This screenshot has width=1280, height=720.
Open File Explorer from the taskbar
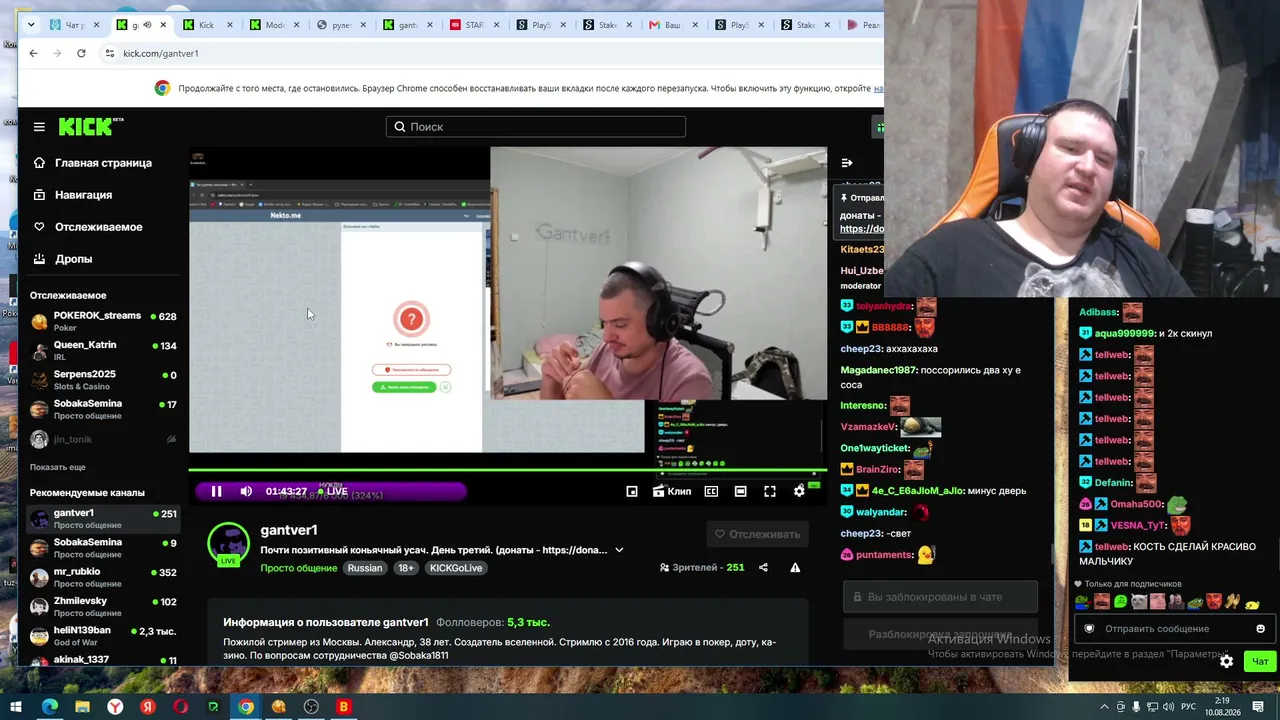(x=82, y=707)
